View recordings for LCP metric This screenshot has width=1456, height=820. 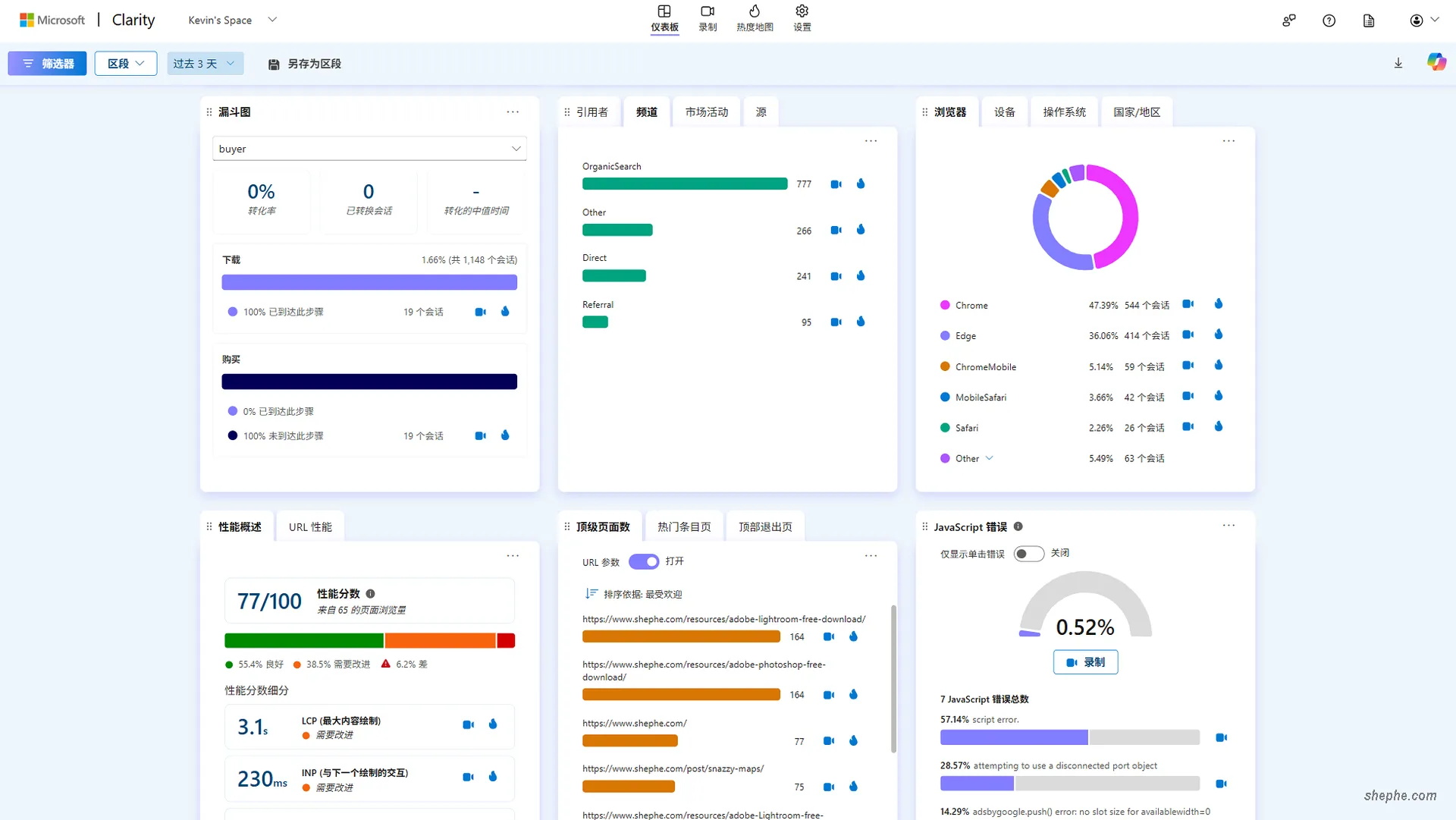(468, 725)
